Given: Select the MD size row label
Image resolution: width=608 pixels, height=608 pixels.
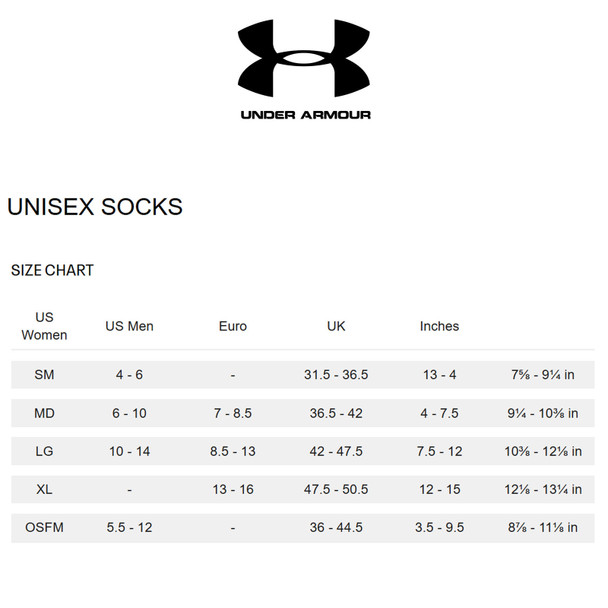Looking at the screenshot, I should [x=44, y=413].
